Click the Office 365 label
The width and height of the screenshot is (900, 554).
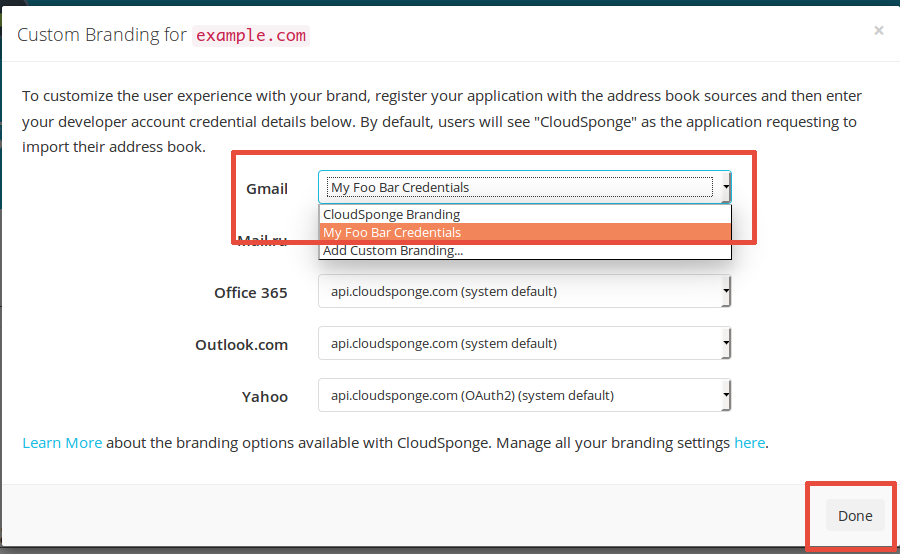(251, 293)
